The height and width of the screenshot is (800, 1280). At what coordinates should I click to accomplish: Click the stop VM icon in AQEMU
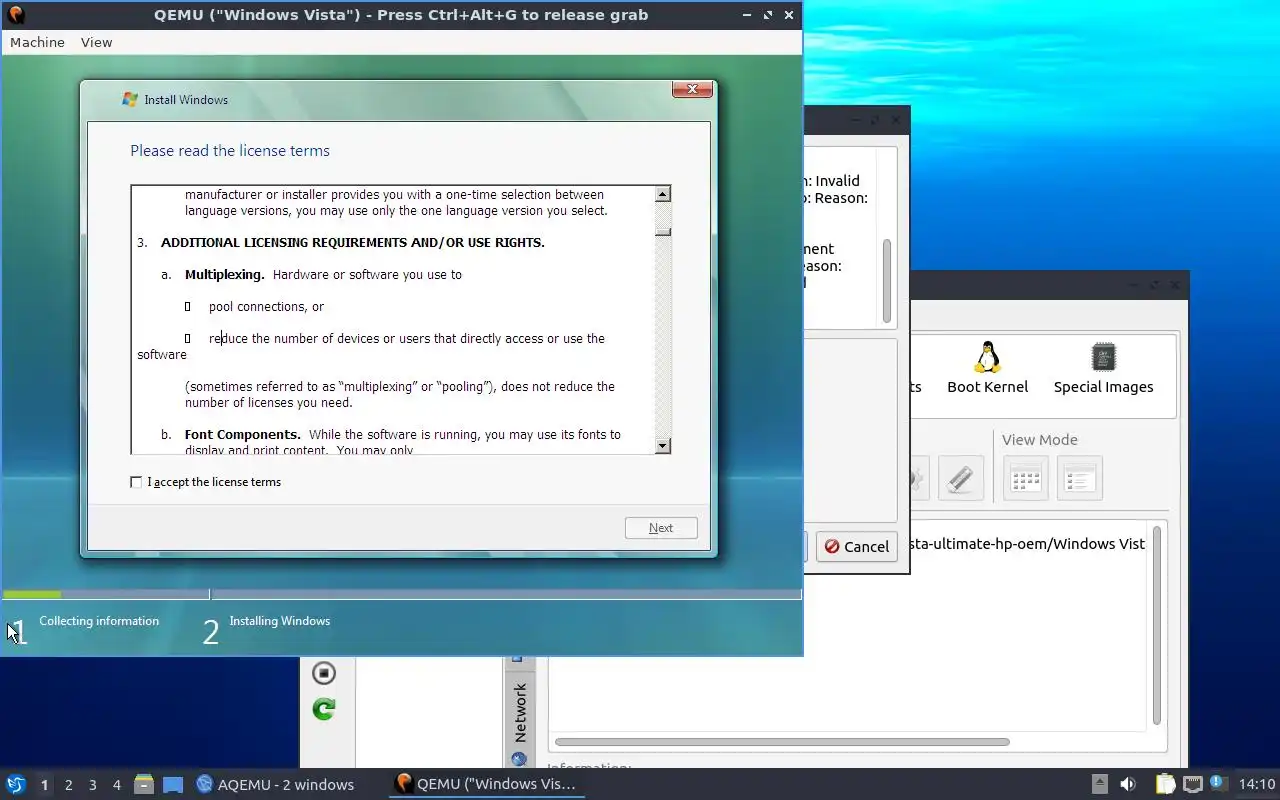[x=324, y=672]
